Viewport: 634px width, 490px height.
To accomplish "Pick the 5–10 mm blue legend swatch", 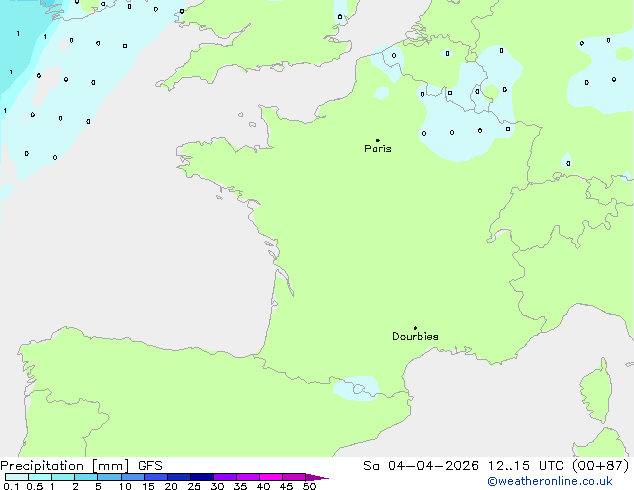I will pos(109,477).
